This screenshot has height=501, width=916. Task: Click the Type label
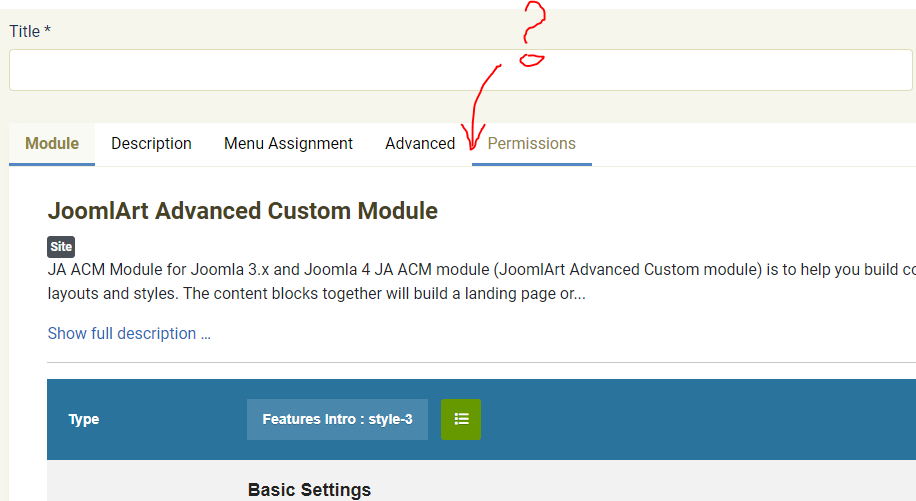(84, 419)
